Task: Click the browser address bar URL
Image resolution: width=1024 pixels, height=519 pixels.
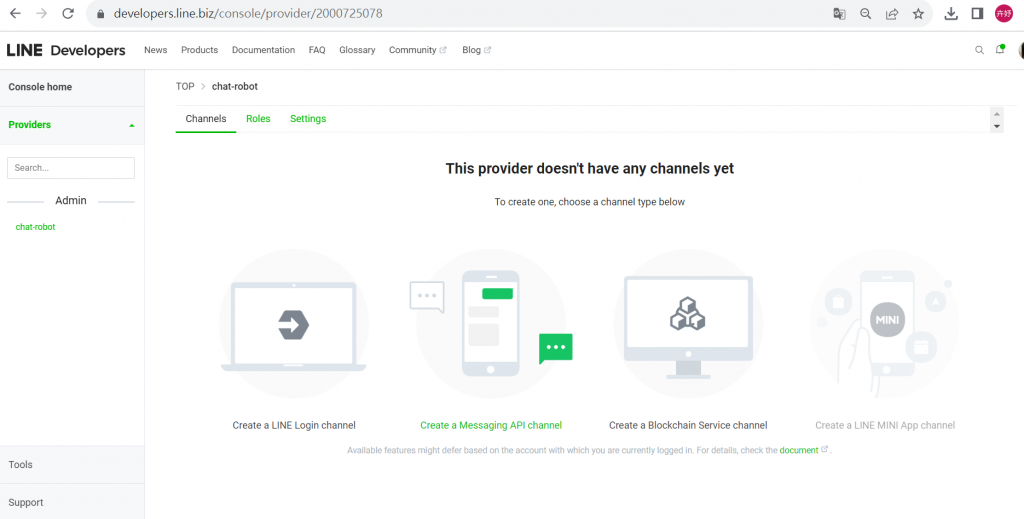Action: coord(248,14)
